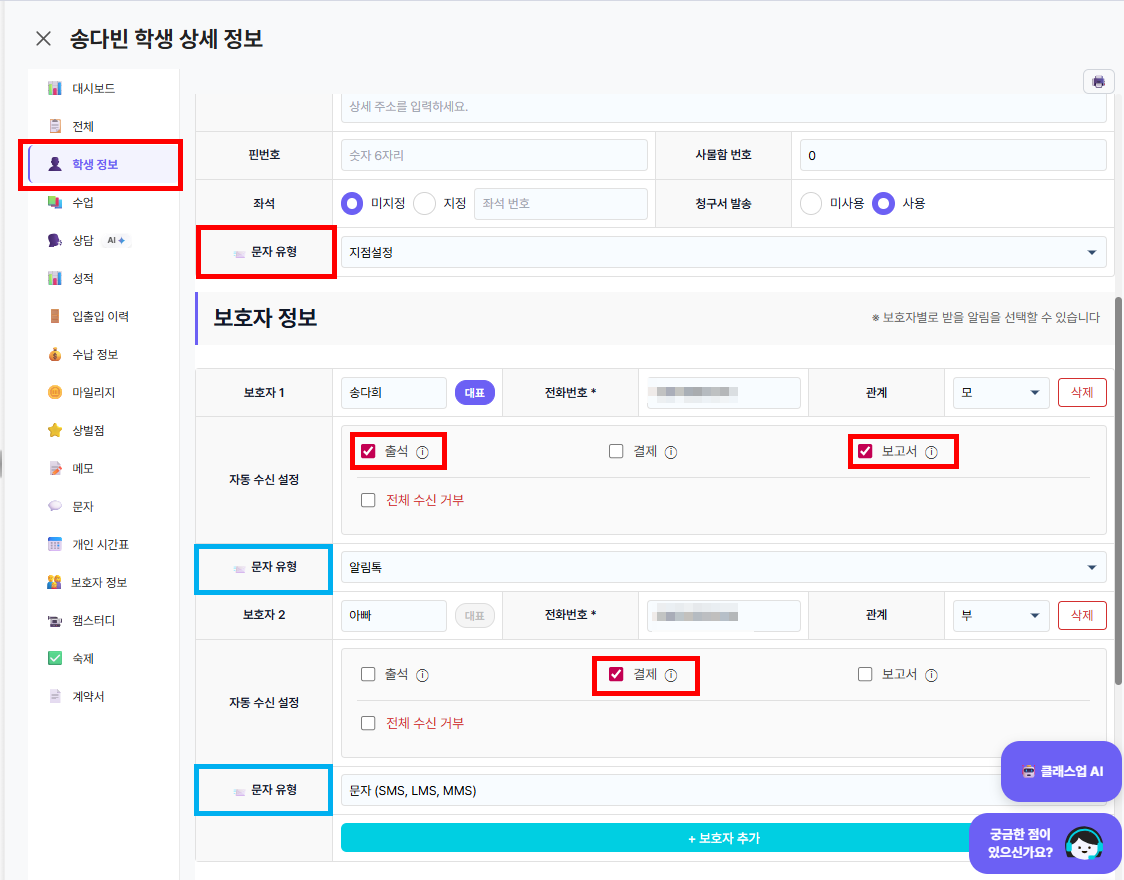Click the printer icon

(x=1098, y=82)
